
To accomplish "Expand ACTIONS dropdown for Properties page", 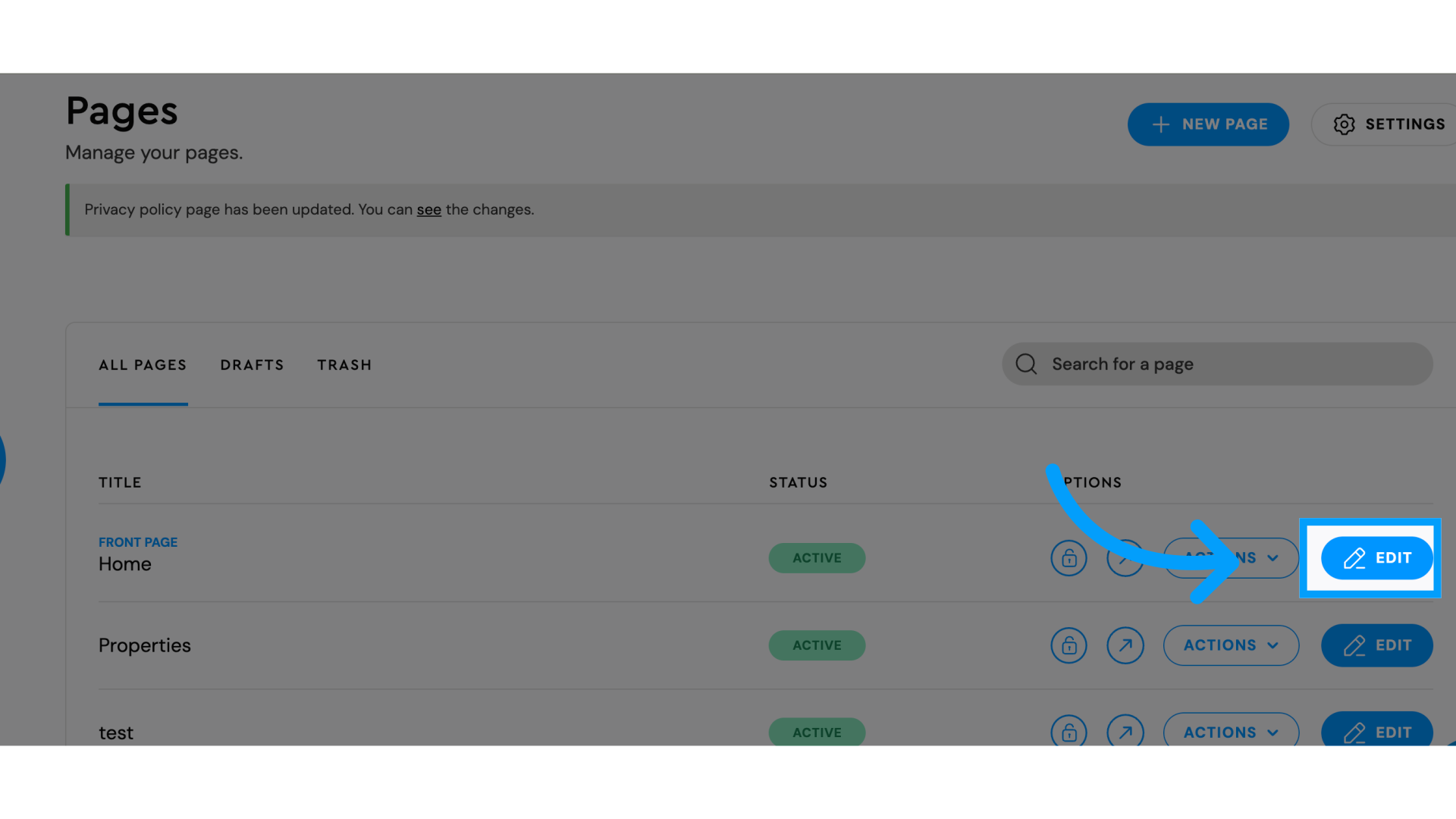I will [1230, 645].
